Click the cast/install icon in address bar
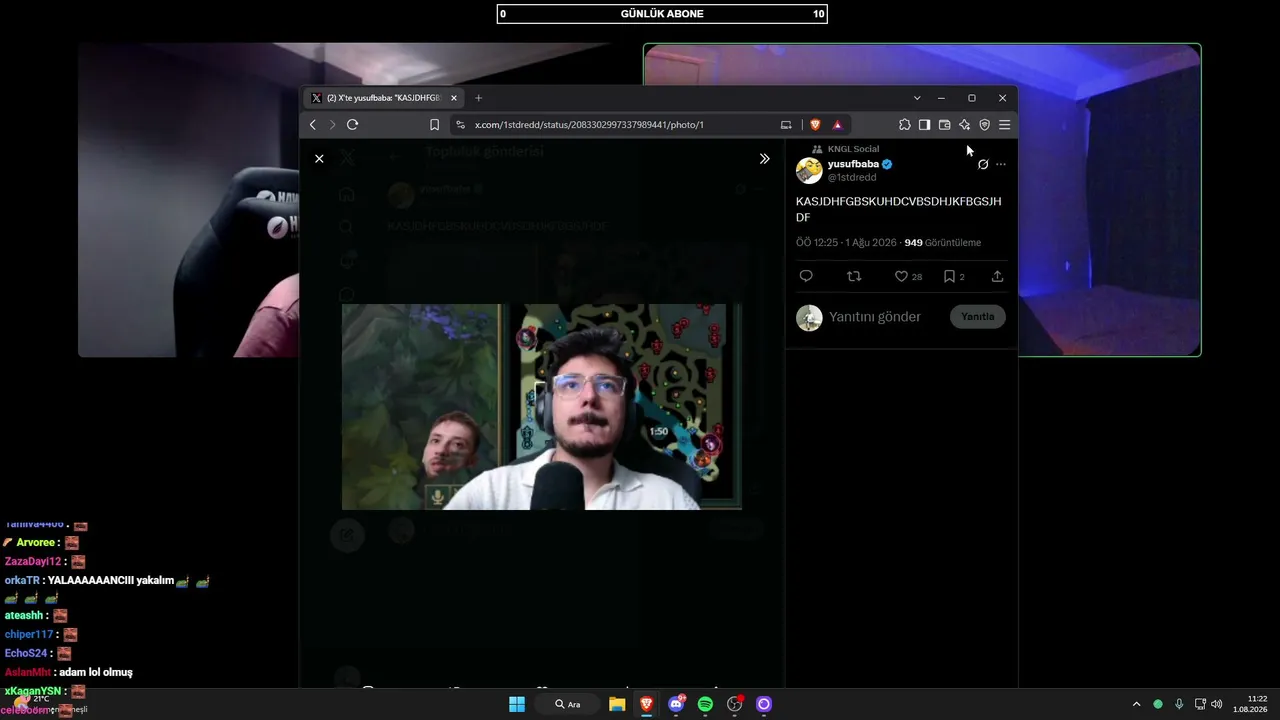The width and height of the screenshot is (1280, 720). point(786,125)
